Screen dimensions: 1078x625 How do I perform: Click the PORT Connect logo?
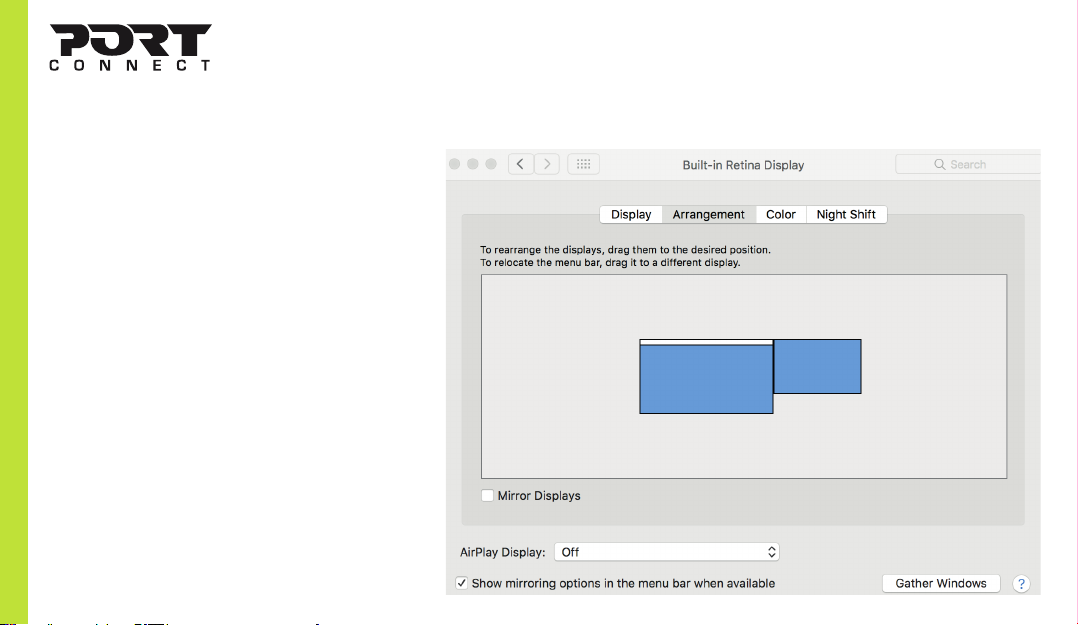[130, 47]
